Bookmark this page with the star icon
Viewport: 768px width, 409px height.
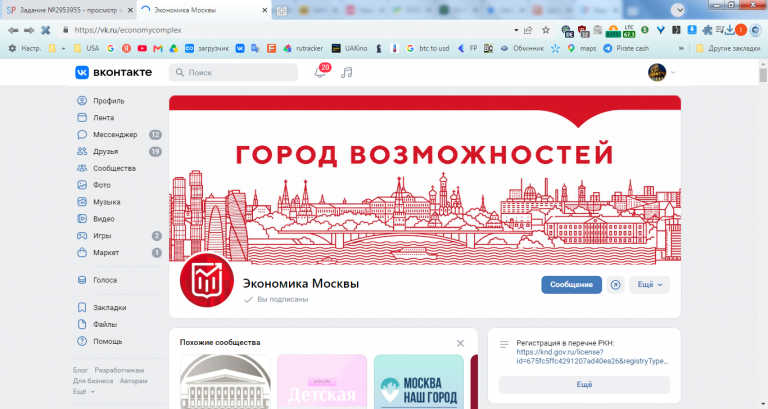coord(546,30)
